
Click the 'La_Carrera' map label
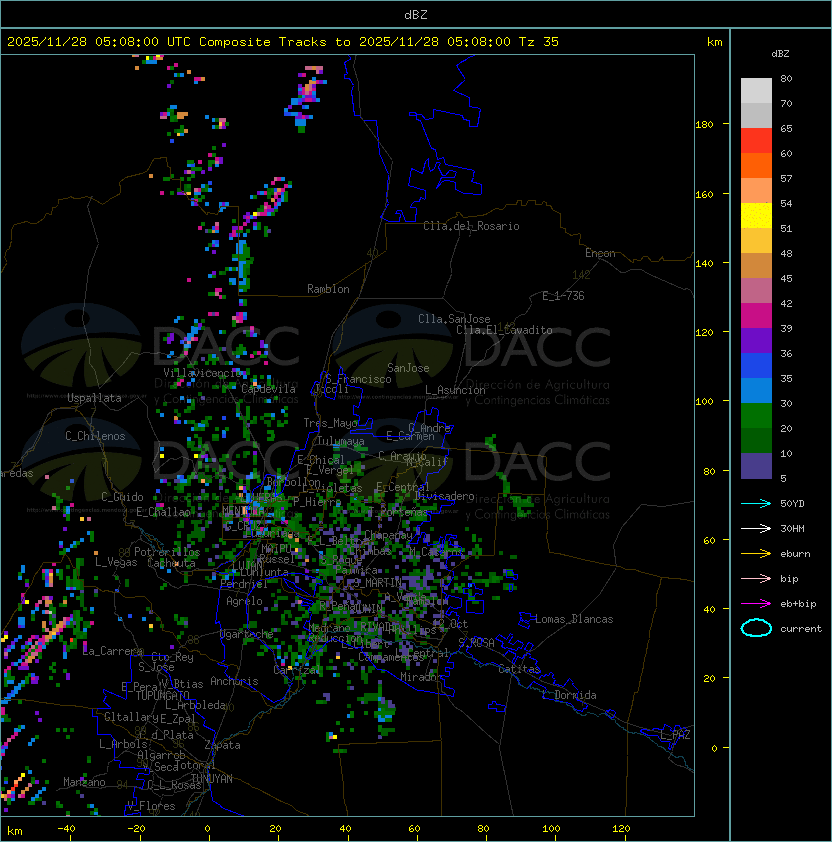(113, 651)
